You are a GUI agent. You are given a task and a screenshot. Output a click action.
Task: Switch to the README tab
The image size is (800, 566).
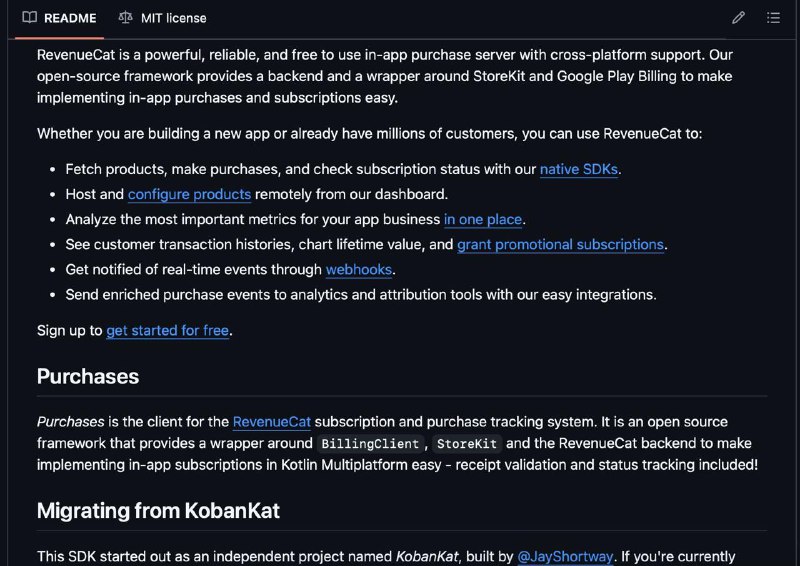(x=60, y=18)
